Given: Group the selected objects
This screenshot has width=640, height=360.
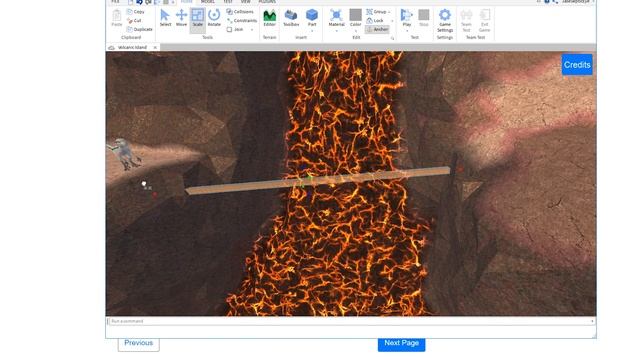Looking at the screenshot, I should (376, 12).
